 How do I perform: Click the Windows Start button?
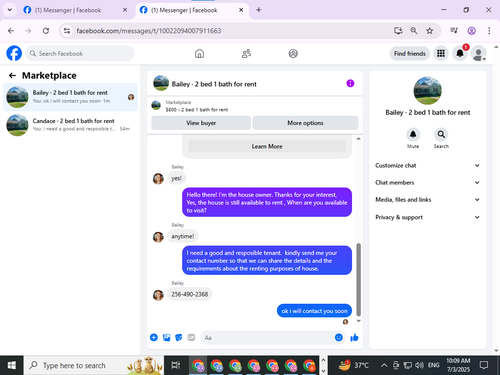[x=11, y=365]
